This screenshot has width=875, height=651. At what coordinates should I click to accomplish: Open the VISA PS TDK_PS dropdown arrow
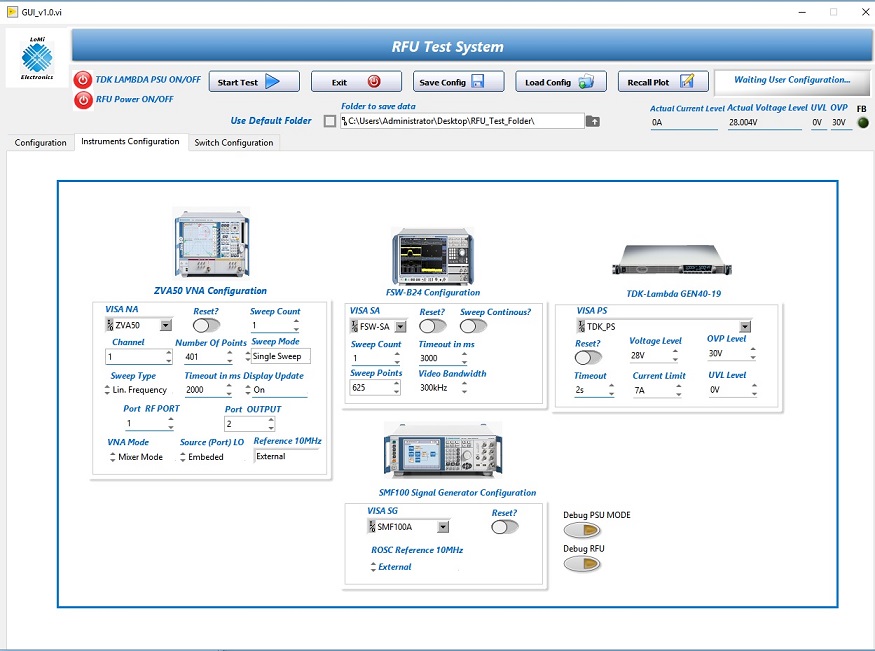point(745,326)
